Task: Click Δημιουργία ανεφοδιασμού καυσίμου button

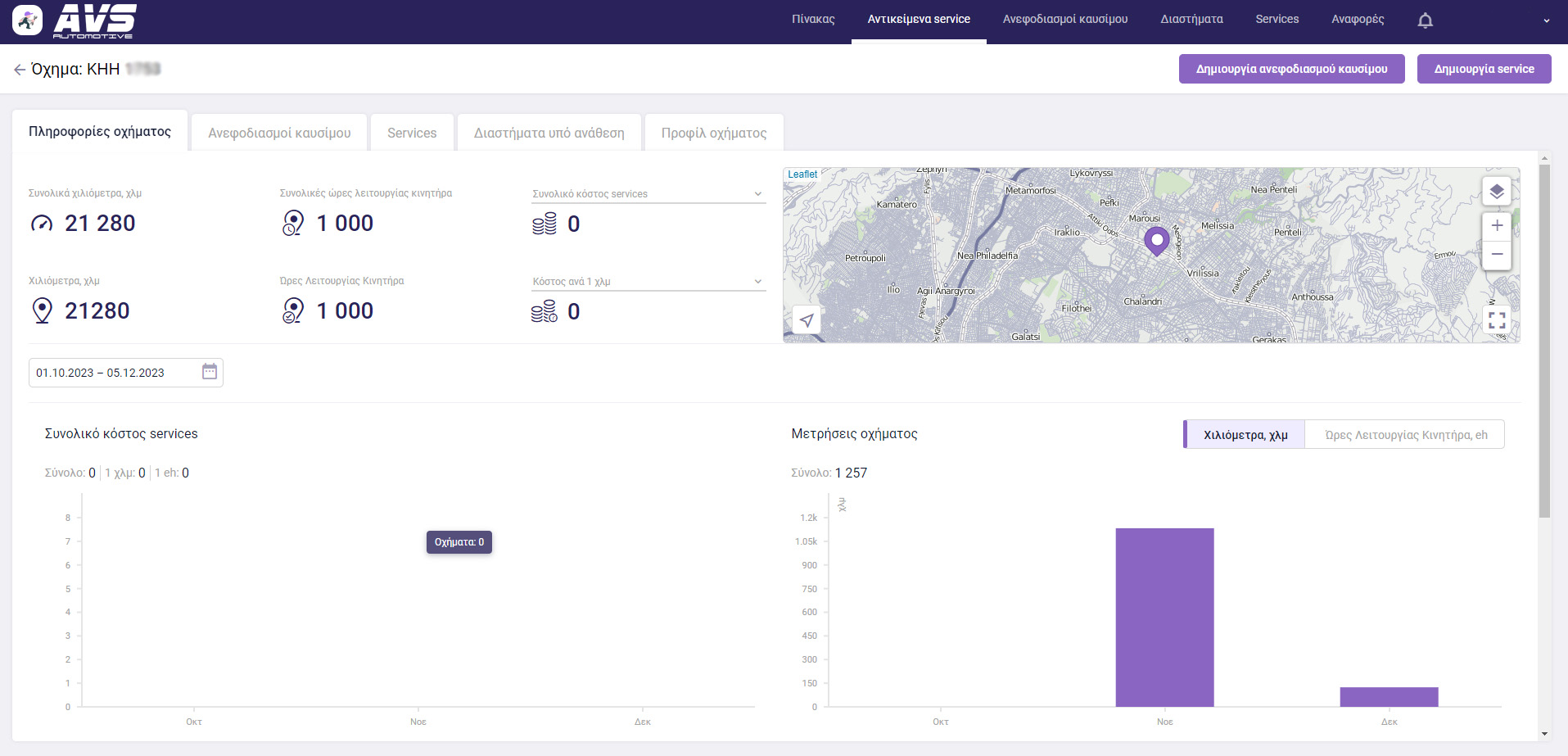Action: click(1291, 69)
